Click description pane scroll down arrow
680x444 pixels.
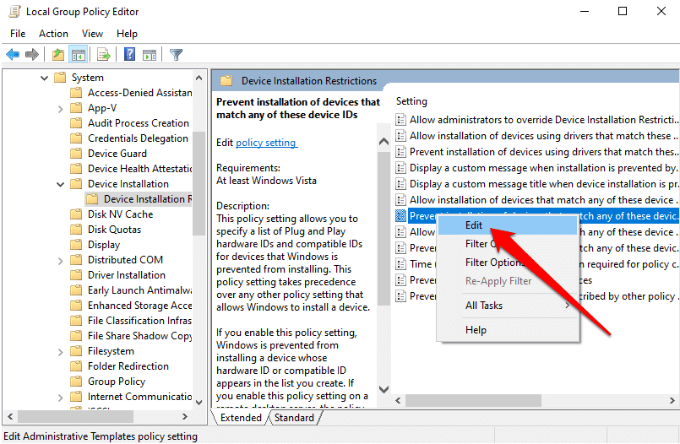pos(384,389)
